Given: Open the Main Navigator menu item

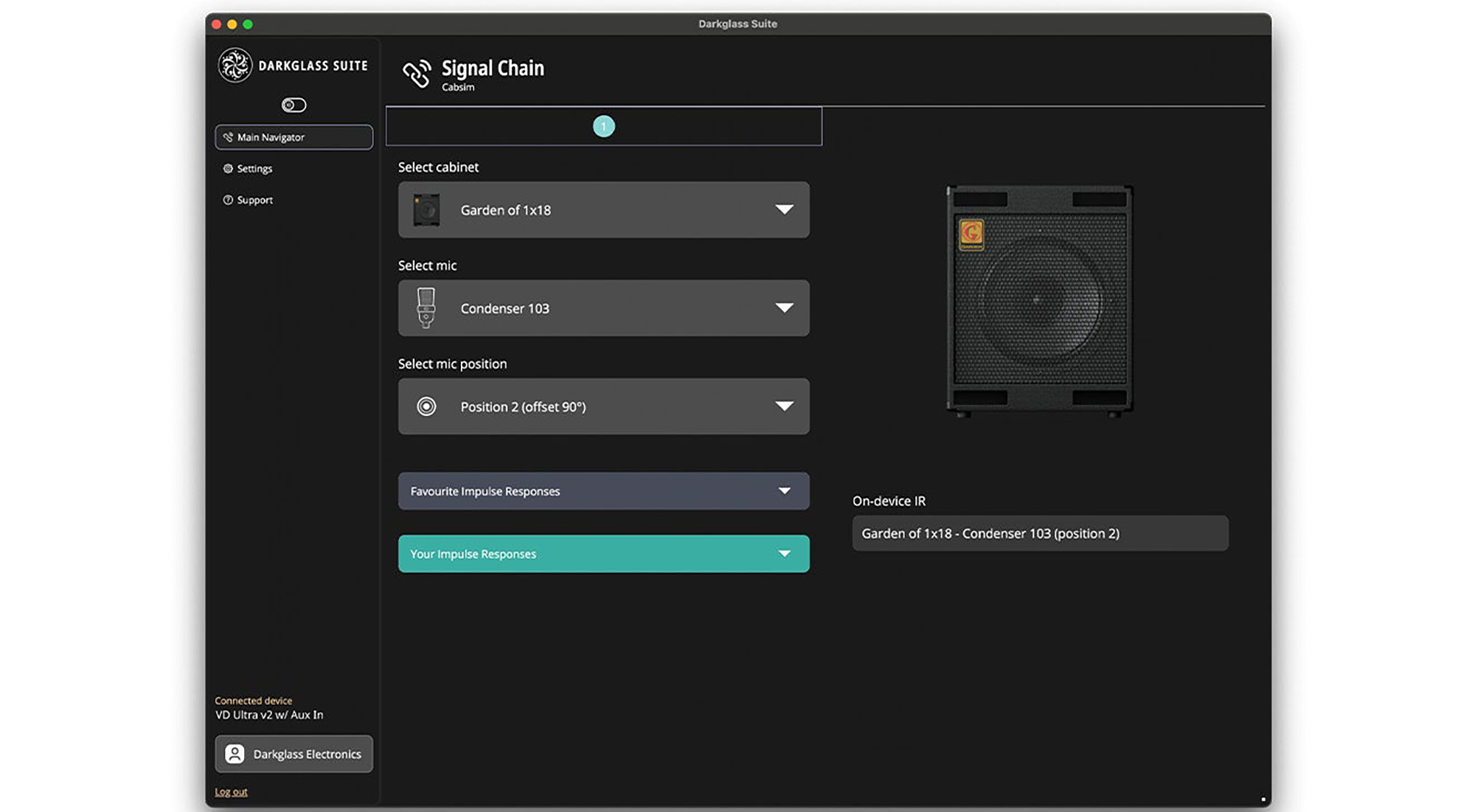Looking at the screenshot, I should click(294, 137).
